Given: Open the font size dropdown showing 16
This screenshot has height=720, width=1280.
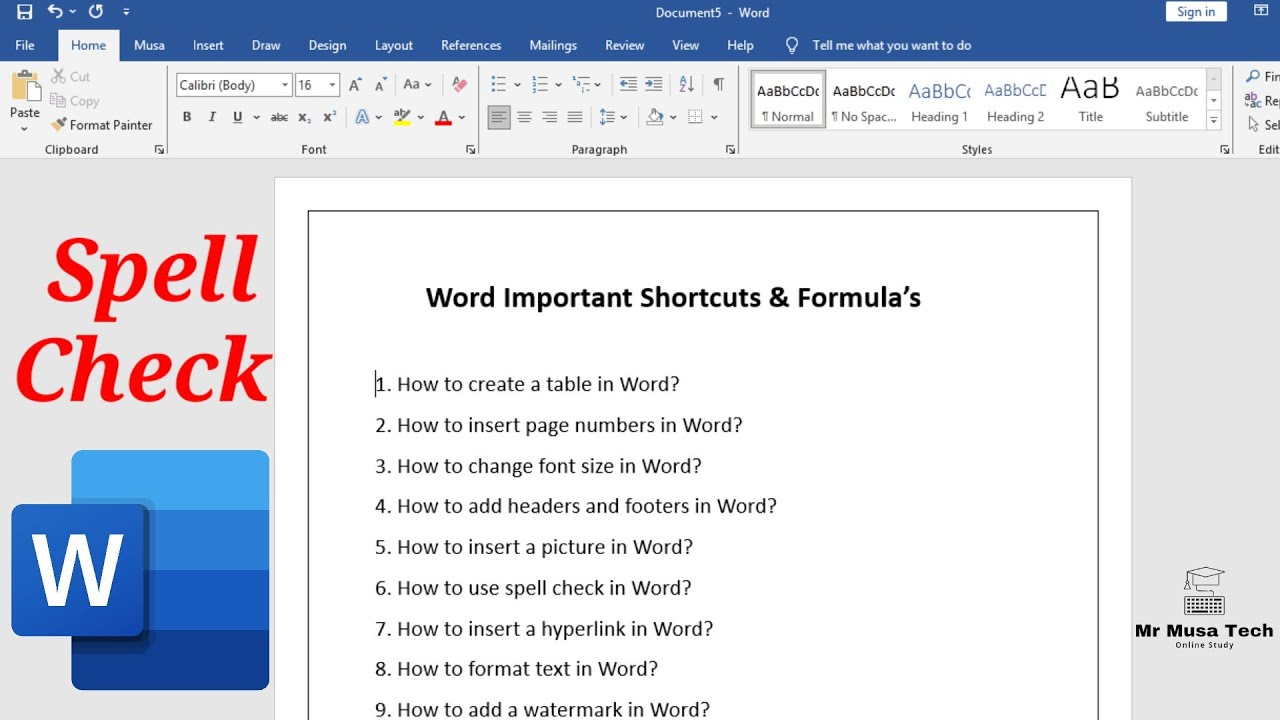Looking at the screenshot, I should point(333,85).
